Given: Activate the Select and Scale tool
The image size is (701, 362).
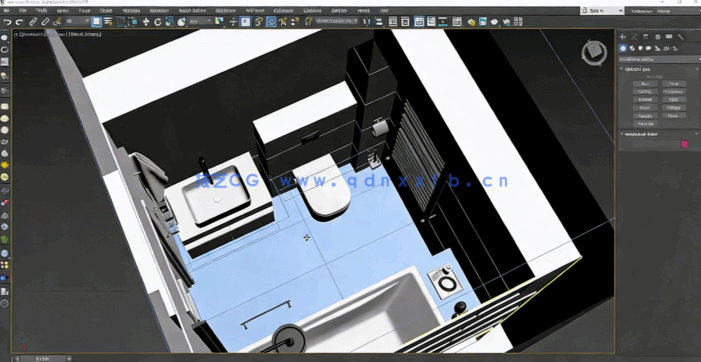Looking at the screenshot, I should point(169,21).
